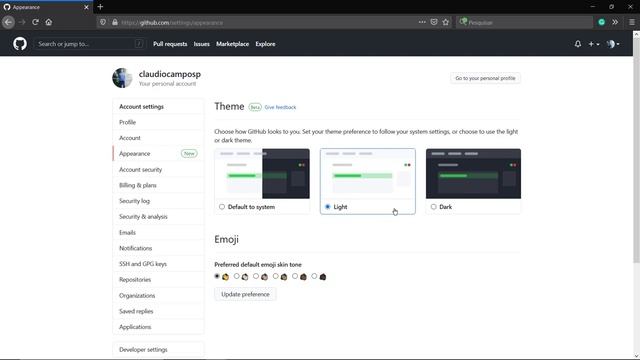Open Account security settings
This screenshot has height=360, width=640.
(x=158, y=169)
